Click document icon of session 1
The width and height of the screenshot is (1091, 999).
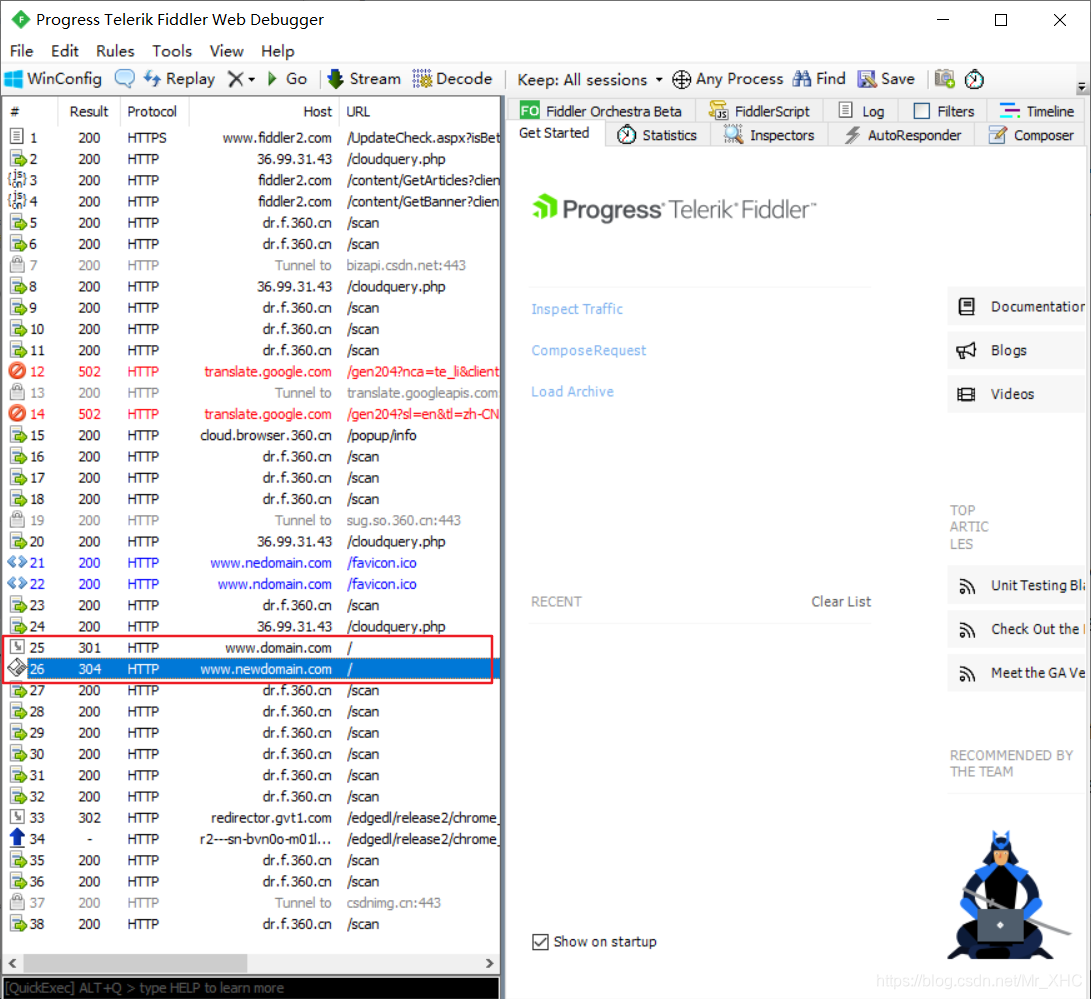click(x=17, y=136)
